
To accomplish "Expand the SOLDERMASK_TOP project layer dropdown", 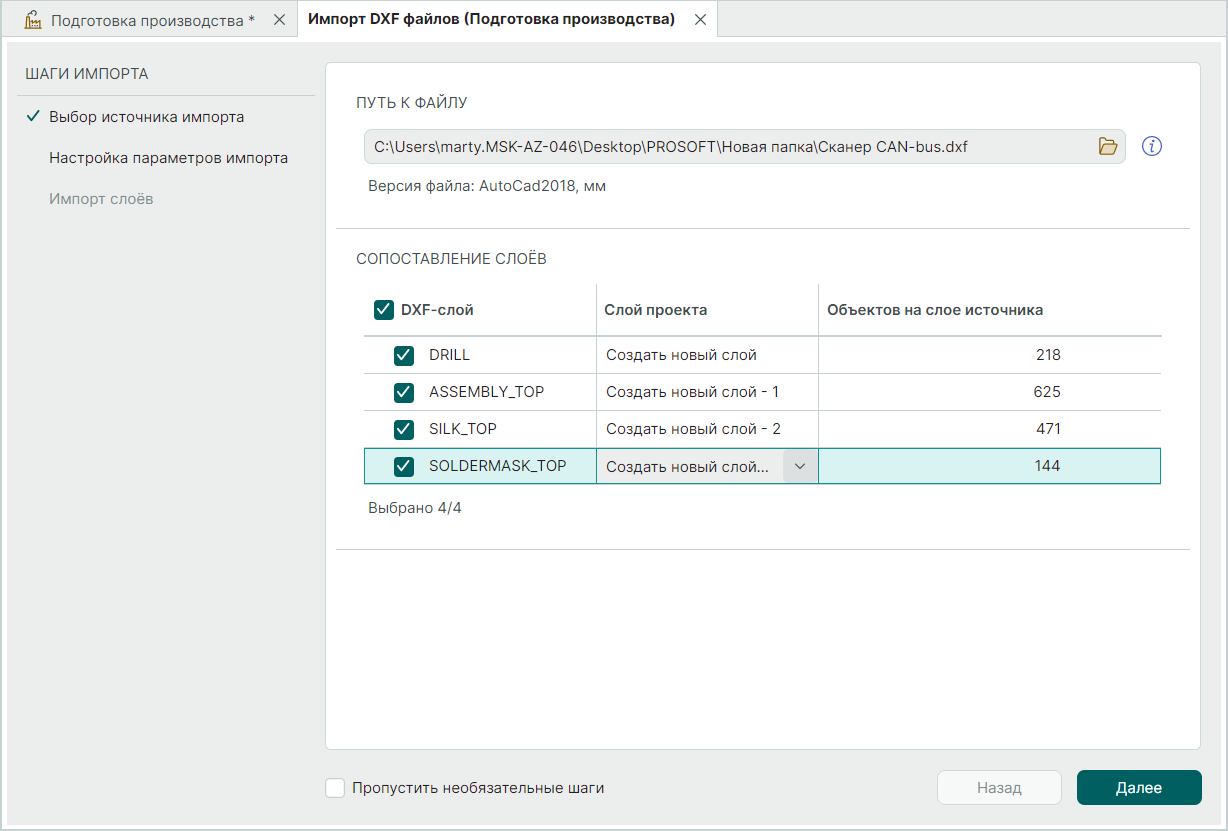I will click(x=799, y=466).
